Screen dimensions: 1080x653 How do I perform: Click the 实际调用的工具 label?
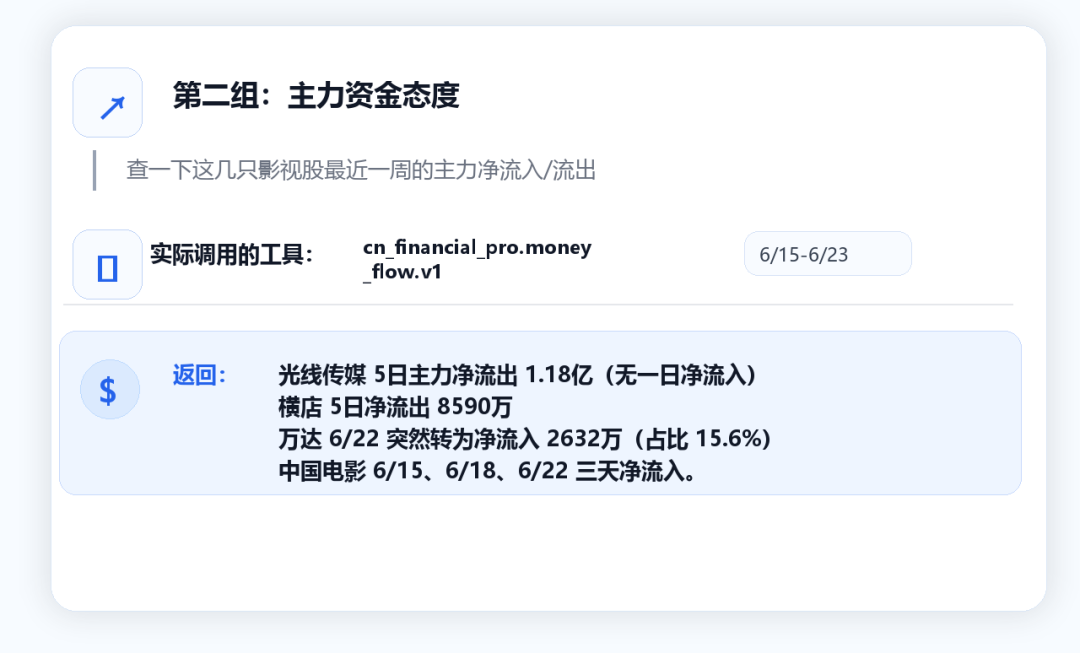(x=231, y=254)
